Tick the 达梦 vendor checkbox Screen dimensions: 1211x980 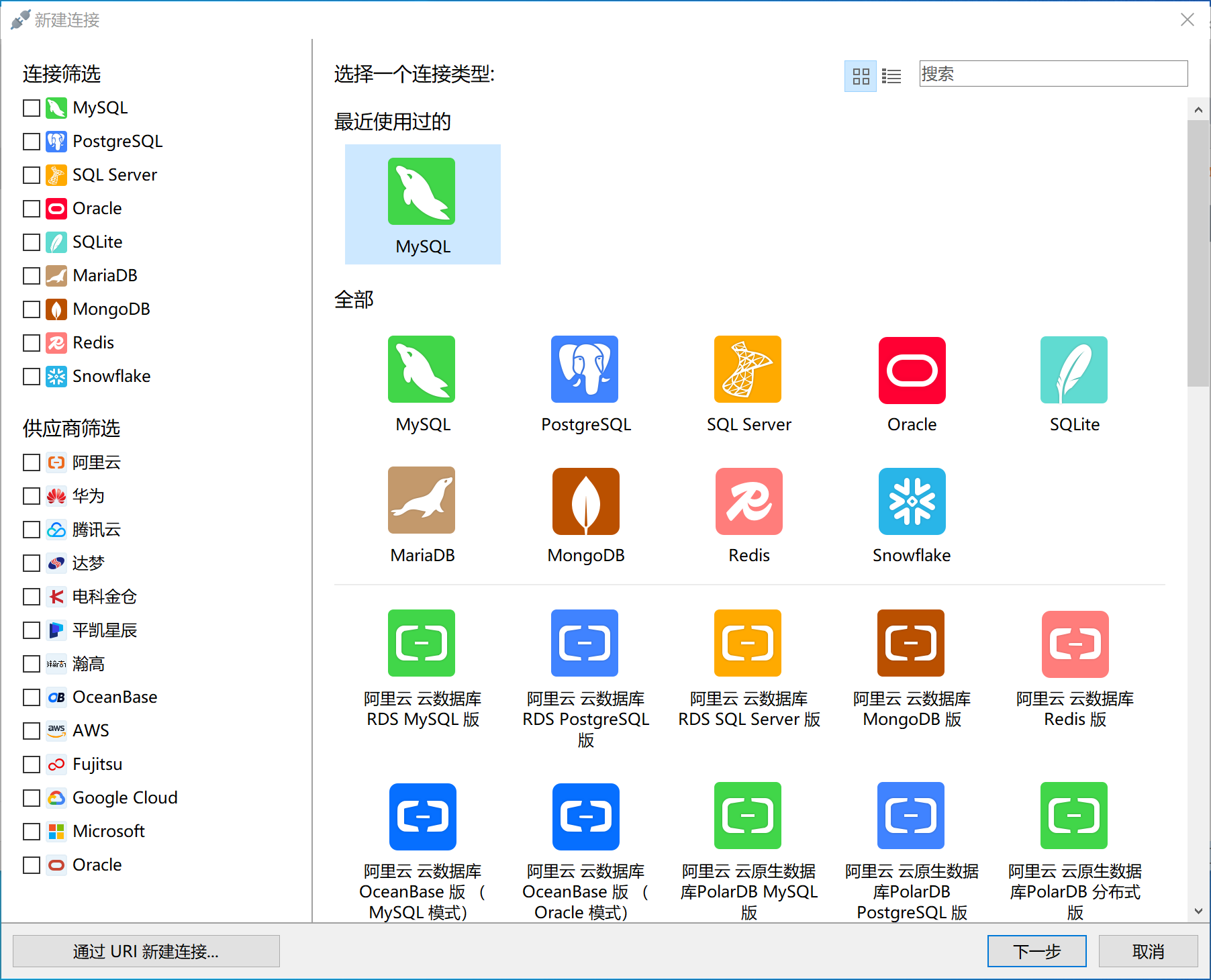(x=32, y=563)
